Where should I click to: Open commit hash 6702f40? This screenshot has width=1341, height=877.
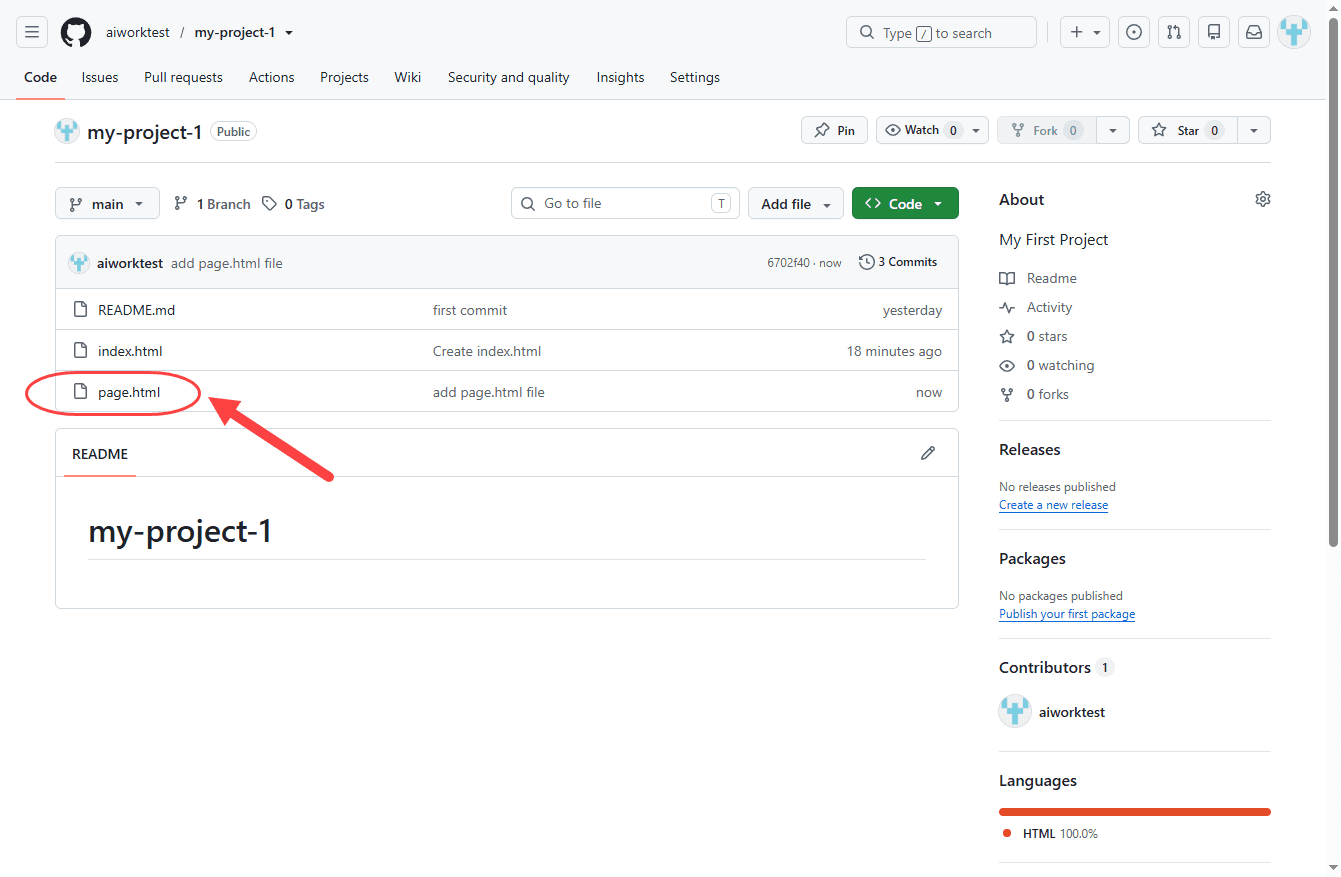pyautogui.click(x=788, y=263)
